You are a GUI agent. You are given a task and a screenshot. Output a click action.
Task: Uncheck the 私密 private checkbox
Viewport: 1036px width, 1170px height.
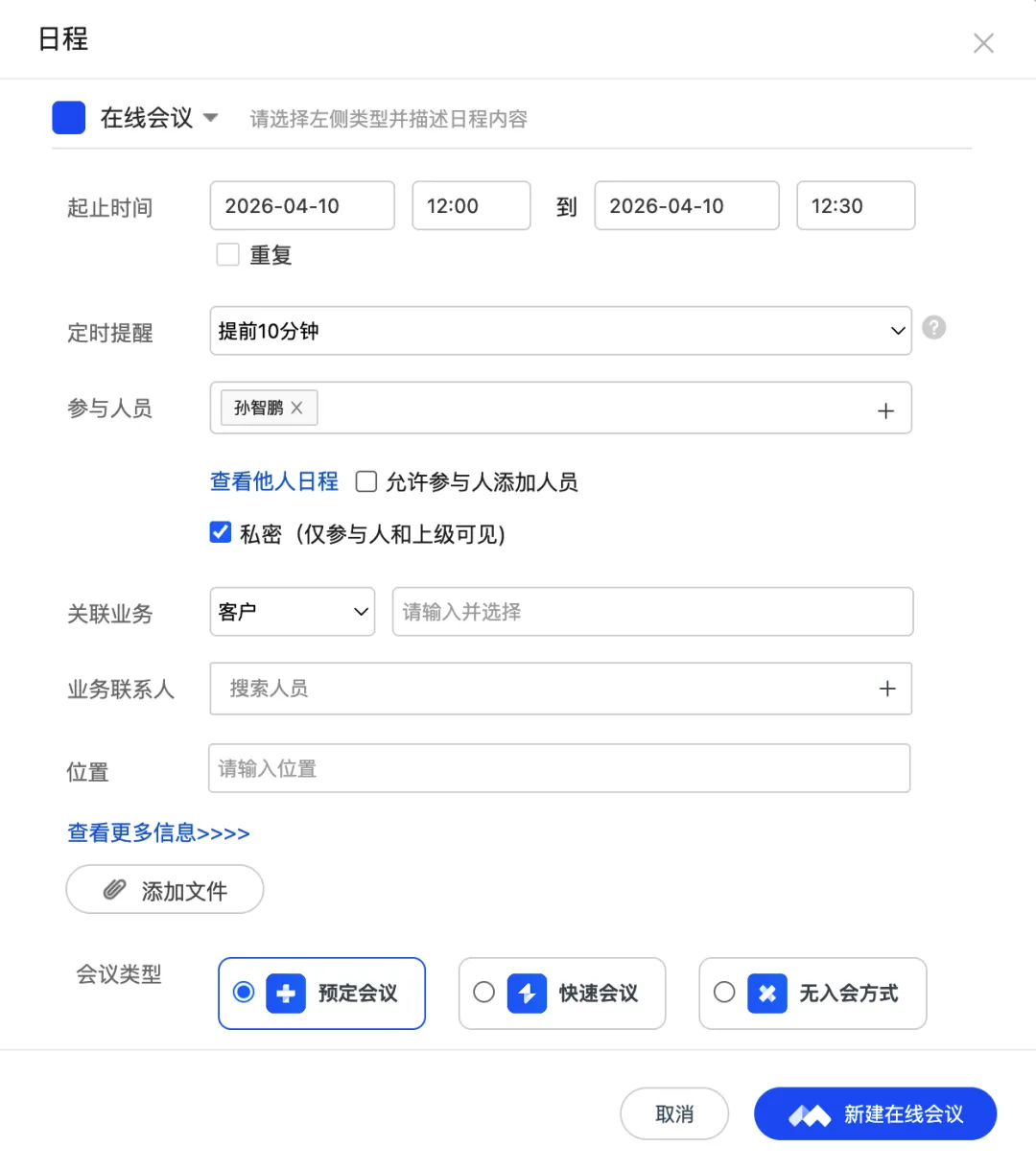pos(221,532)
